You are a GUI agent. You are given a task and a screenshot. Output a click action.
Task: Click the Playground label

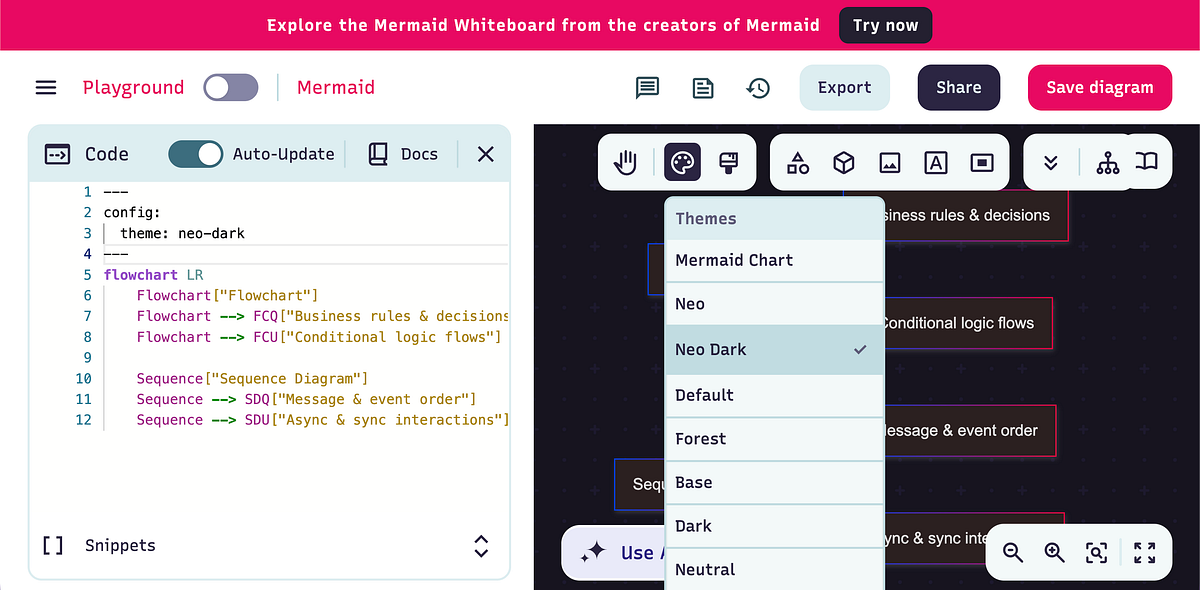133,88
